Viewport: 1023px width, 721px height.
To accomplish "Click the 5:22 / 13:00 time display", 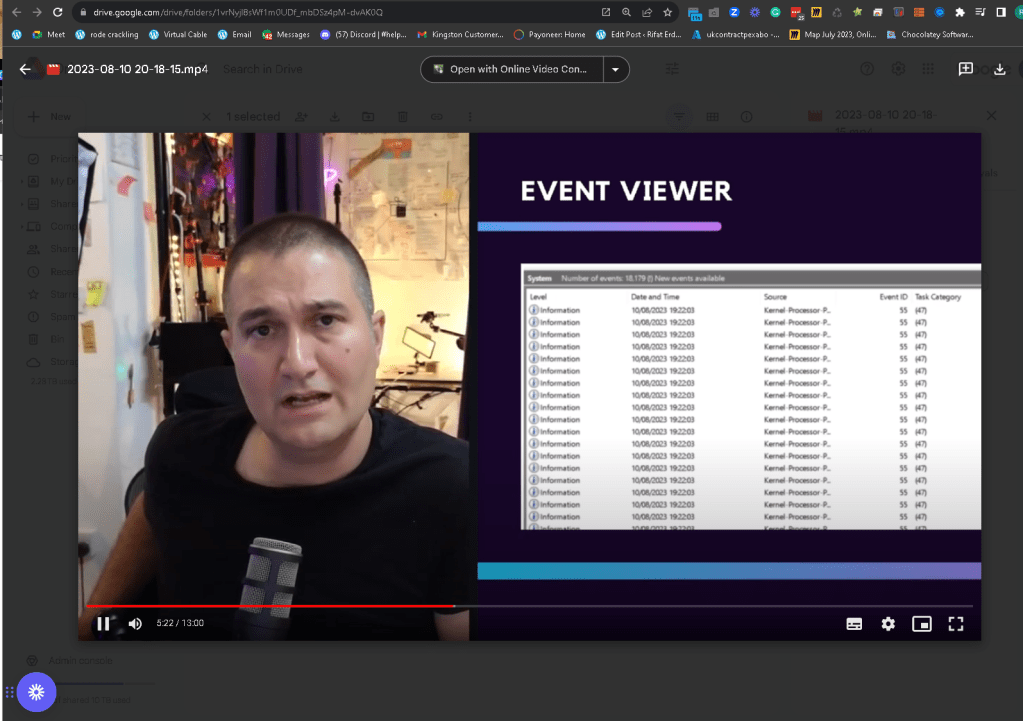I will pyautogui.click(x=180, y=623).
